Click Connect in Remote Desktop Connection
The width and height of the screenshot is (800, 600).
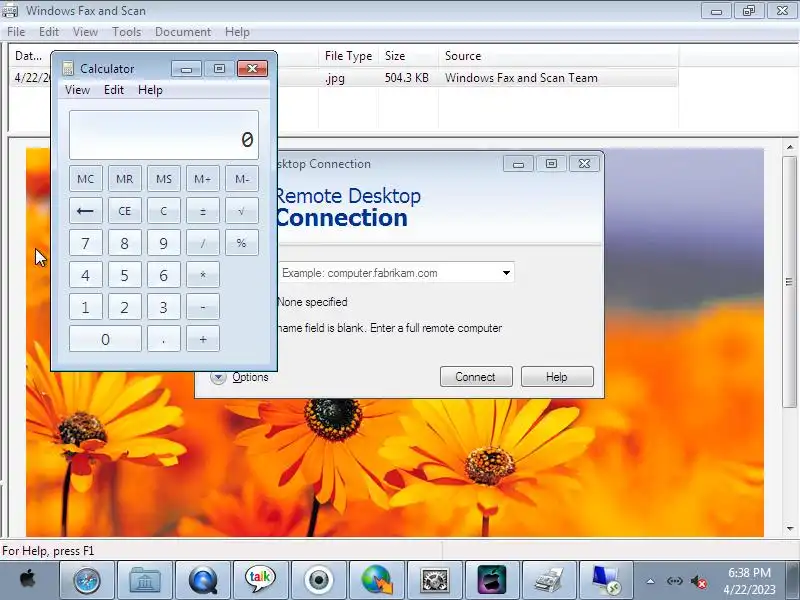[476, 377]
